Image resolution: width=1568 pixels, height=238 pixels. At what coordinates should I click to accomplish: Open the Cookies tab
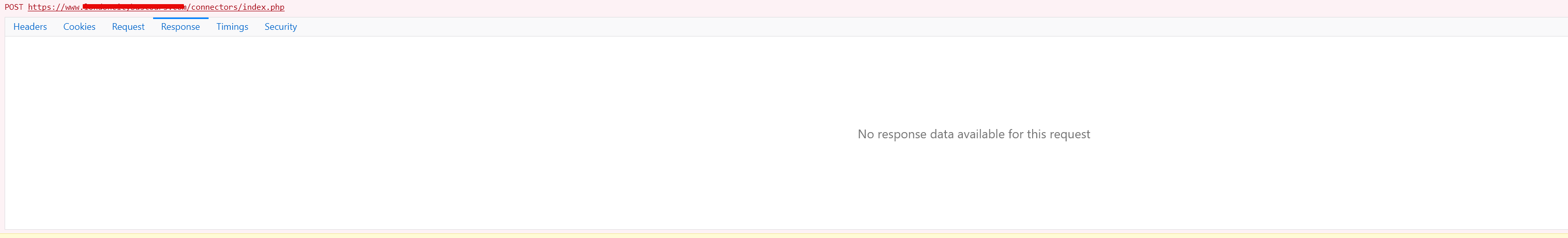pyautogui.click(x=79, y=27)
